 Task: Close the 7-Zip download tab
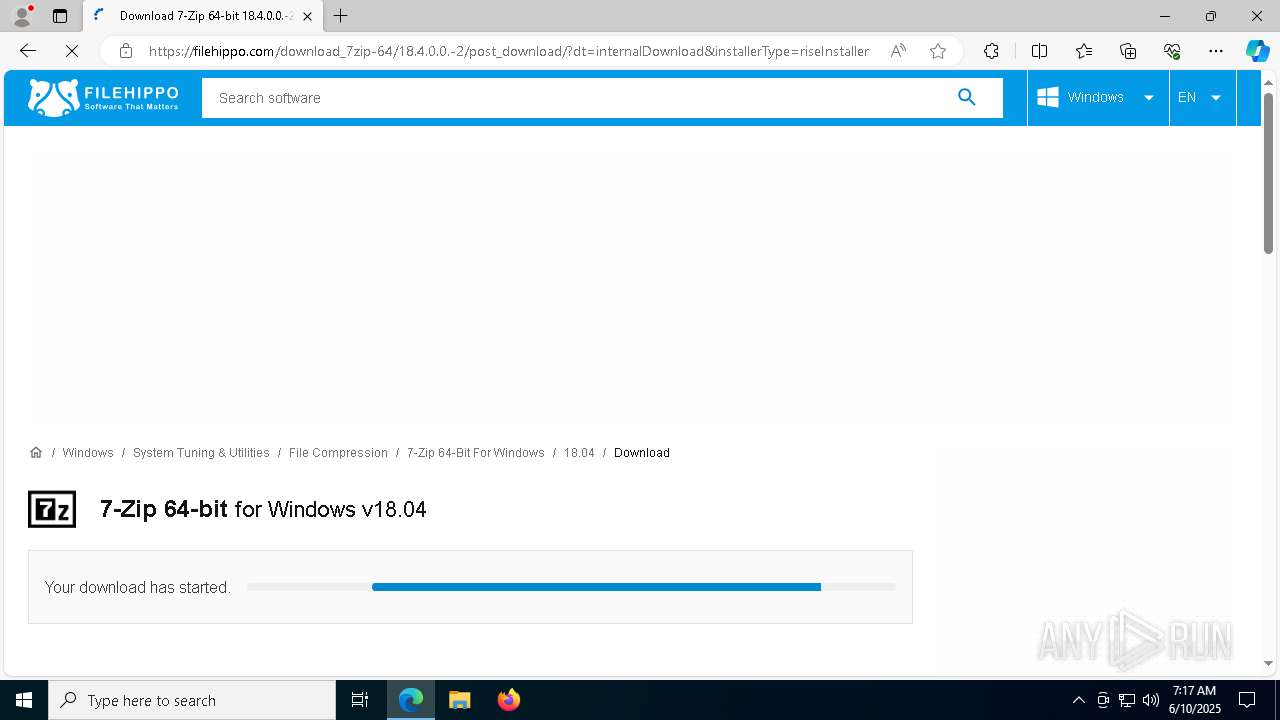(308, 16)
